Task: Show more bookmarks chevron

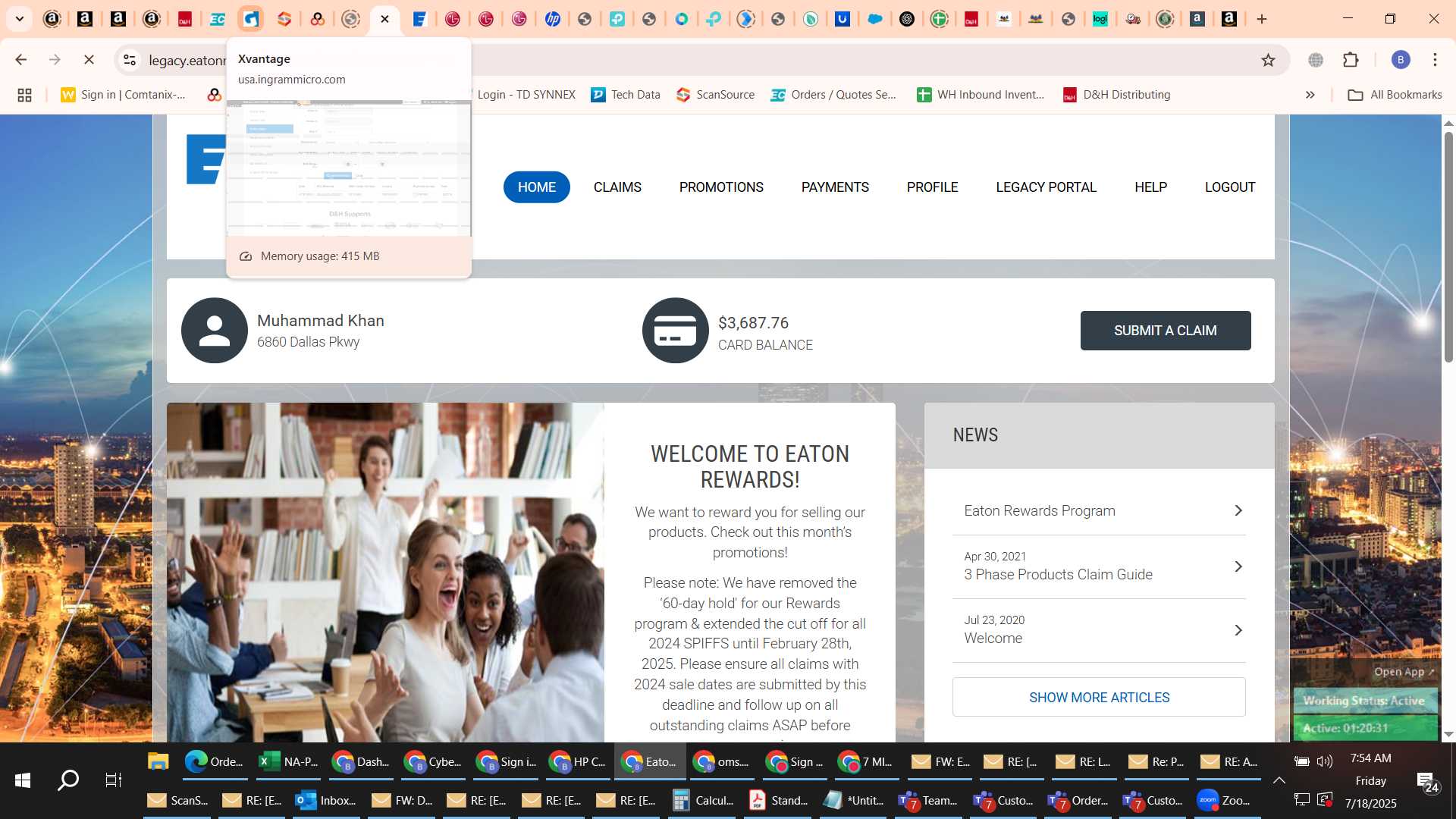Action: coord(1310,95)
